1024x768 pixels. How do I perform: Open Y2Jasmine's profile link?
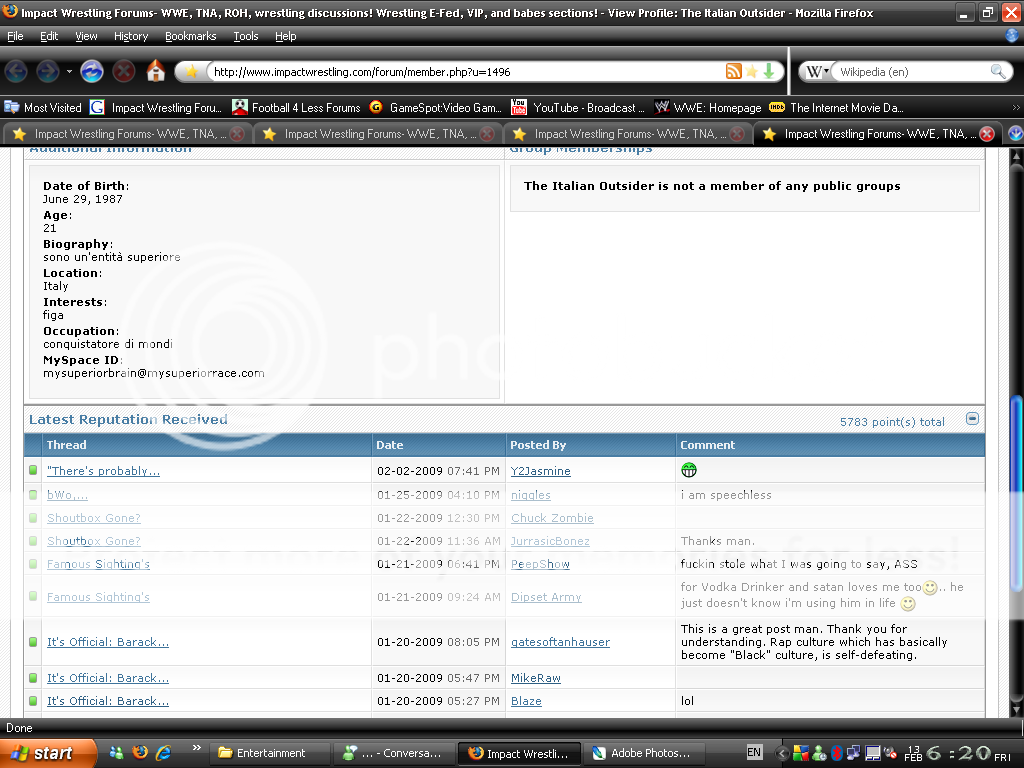point(540,471)
